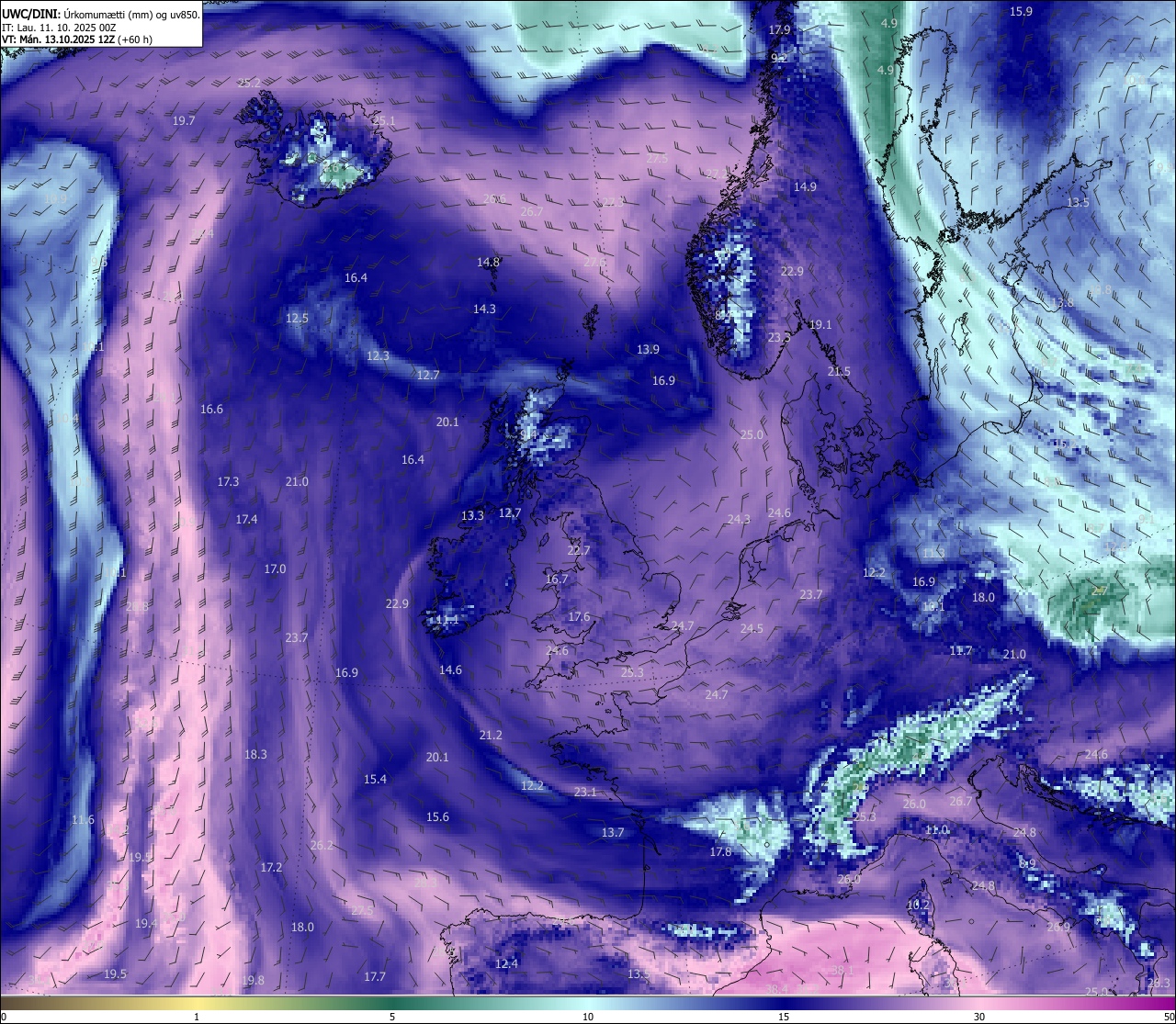Click the 1 tick on the colour scale

click(197, 1016)
